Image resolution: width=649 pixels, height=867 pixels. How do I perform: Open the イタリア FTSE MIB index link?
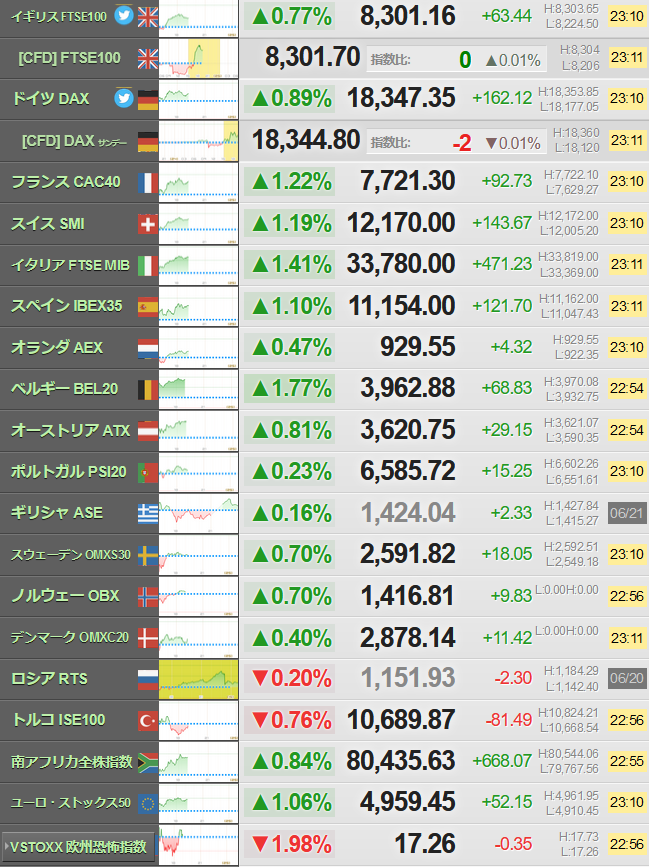click(x=70, y=265)
